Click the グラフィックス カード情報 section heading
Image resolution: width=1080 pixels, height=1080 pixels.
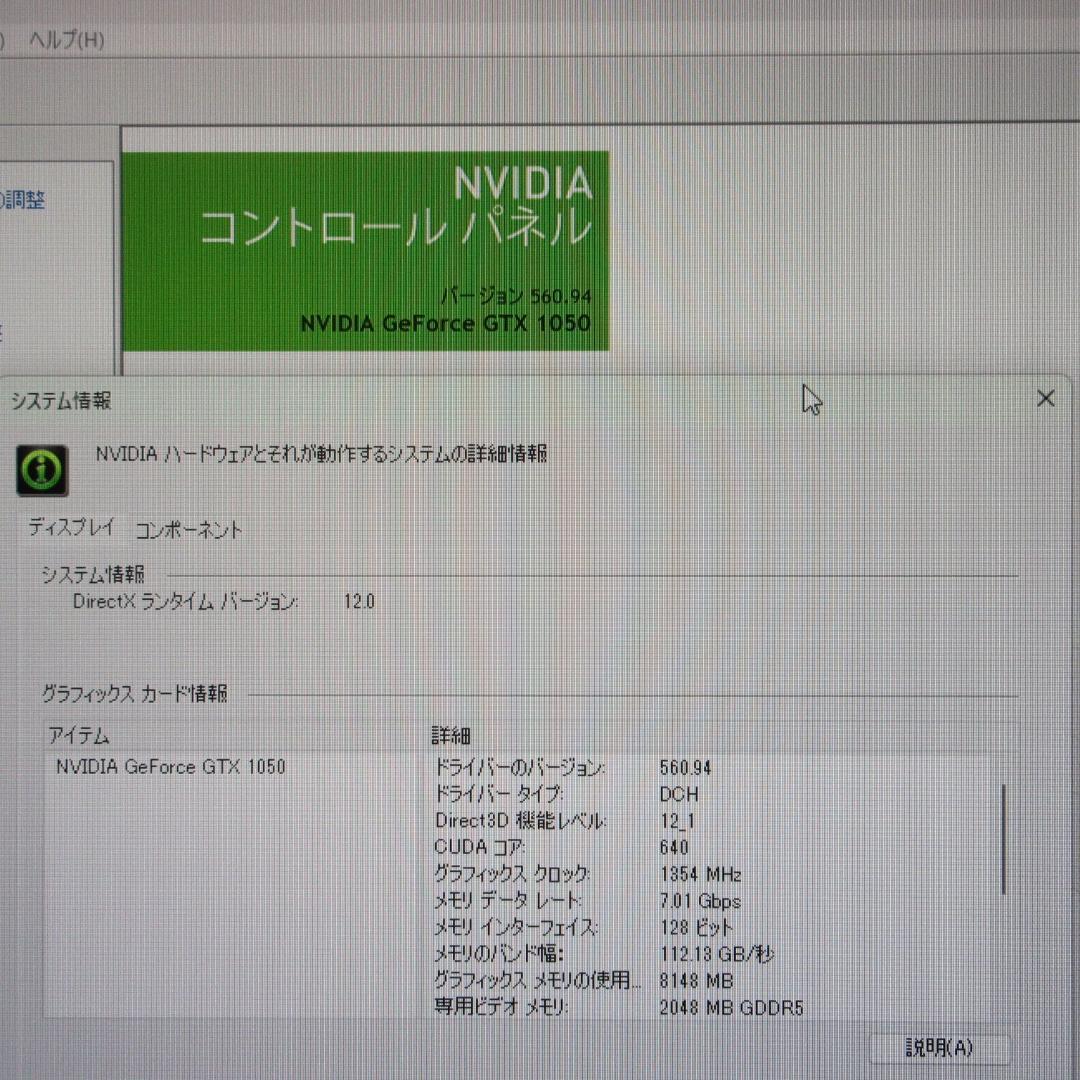point(134,693)
